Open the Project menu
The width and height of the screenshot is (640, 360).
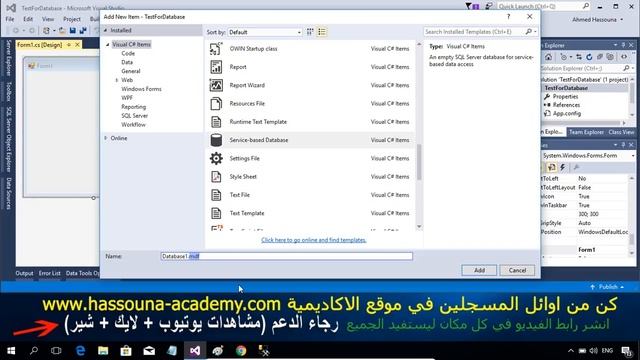(x=72, y=19)
